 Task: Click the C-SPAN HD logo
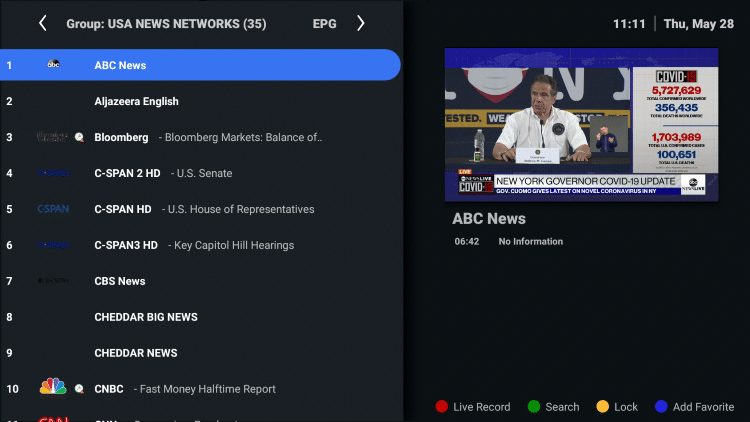[x=53, y=209]
